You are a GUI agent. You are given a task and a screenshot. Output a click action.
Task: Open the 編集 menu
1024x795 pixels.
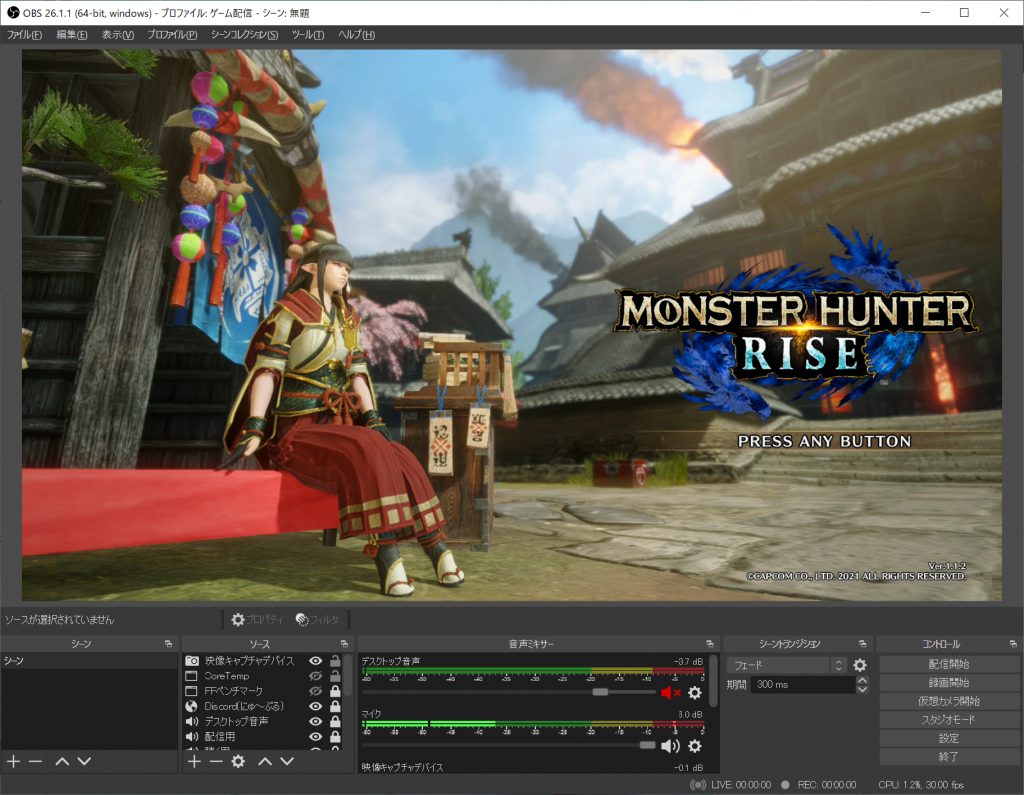(72, 35)
